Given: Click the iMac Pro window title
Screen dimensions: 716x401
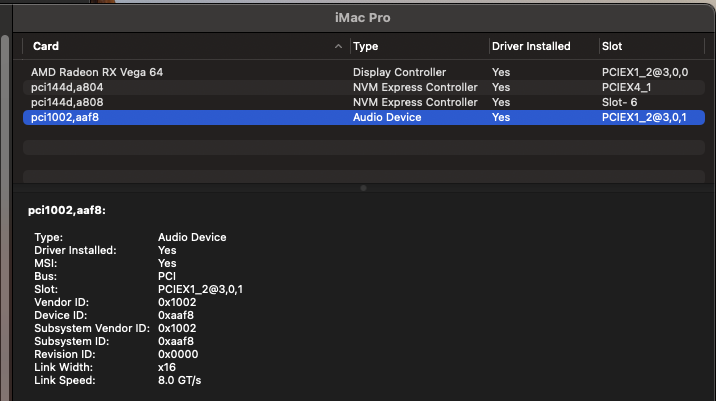Looking at the screenshot, I should coord(363,18).
